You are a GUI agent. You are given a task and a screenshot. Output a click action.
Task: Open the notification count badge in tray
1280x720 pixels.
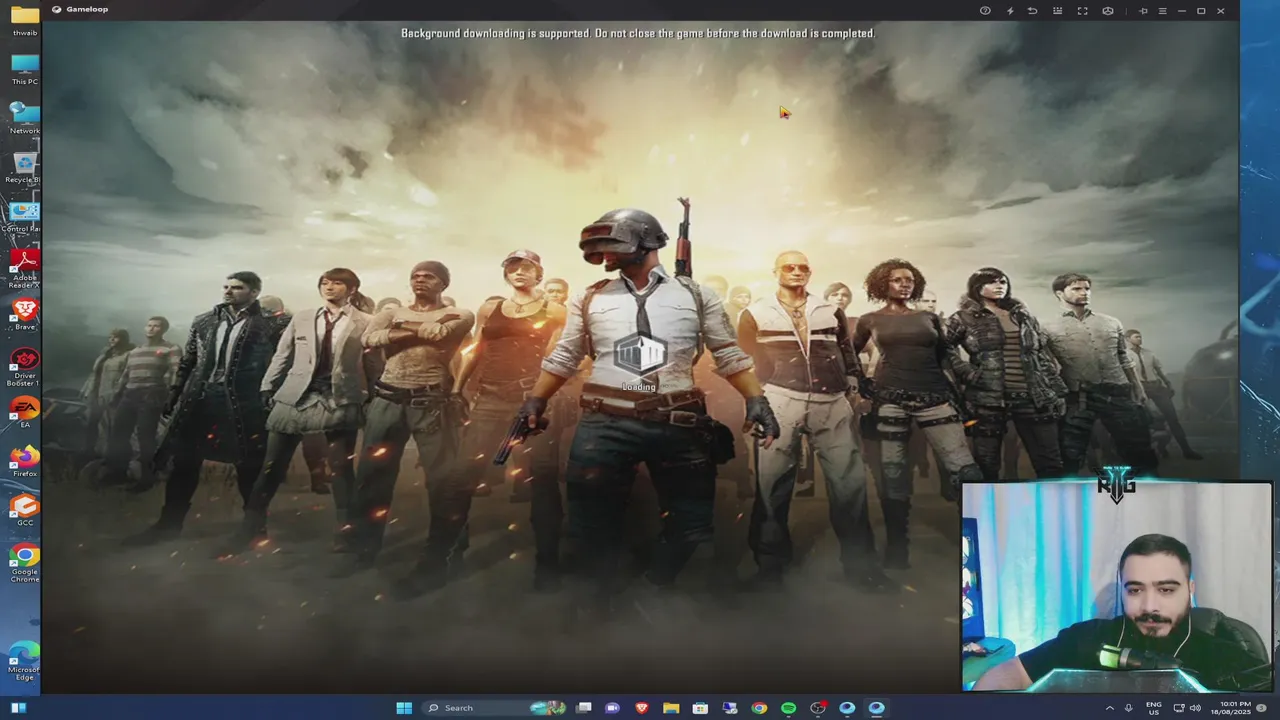(x=1262, y=708)
